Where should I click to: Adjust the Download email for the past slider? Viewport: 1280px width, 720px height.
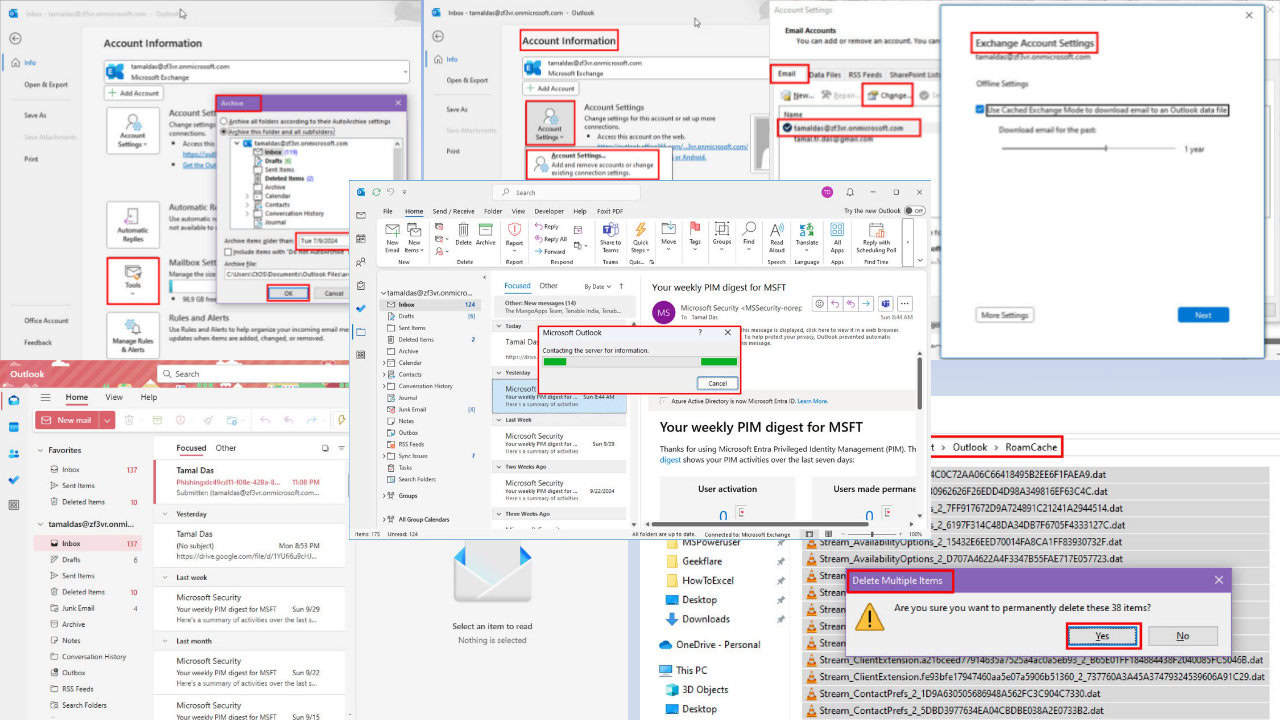tap(1106, 147)
